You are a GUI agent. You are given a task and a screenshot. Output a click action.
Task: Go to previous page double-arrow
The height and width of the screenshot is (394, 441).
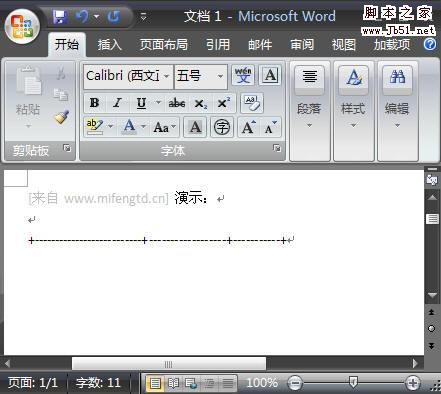click(x=432, y=312)
